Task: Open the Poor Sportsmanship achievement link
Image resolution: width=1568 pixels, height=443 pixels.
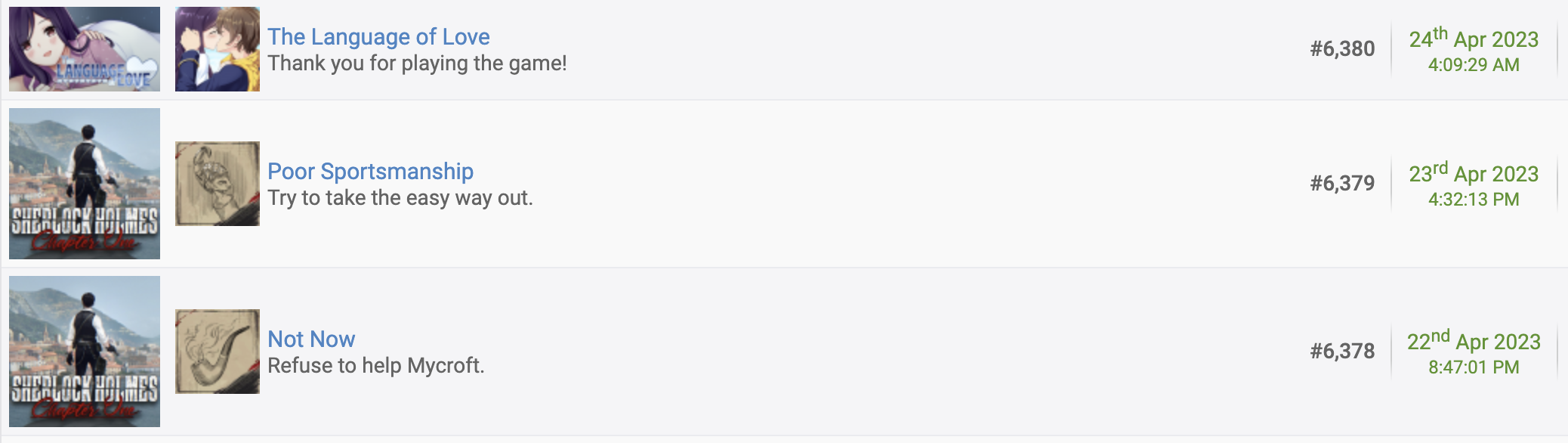Action: pos(371,171)
